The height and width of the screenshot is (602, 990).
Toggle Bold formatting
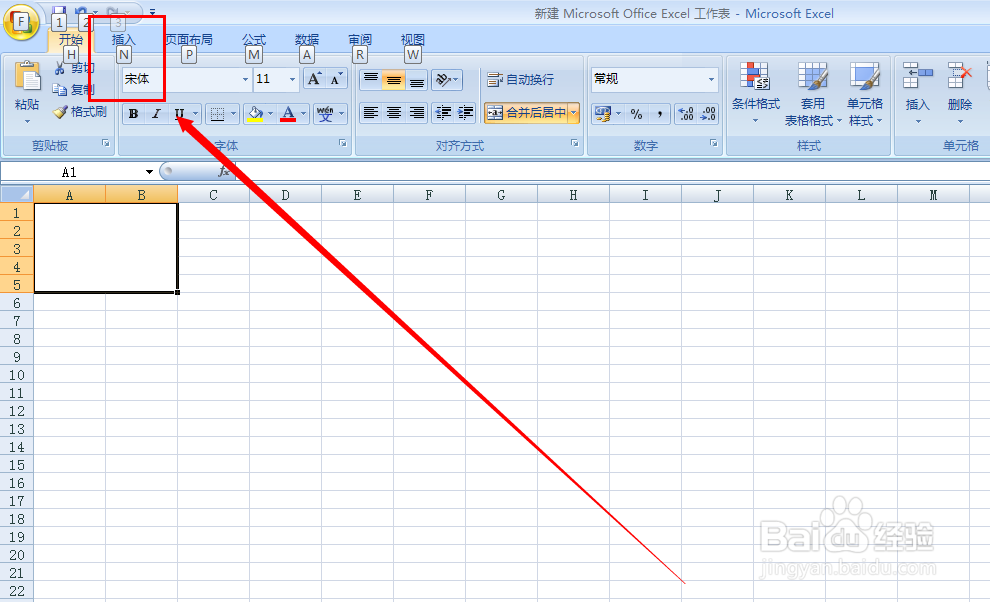pos(133,114)
